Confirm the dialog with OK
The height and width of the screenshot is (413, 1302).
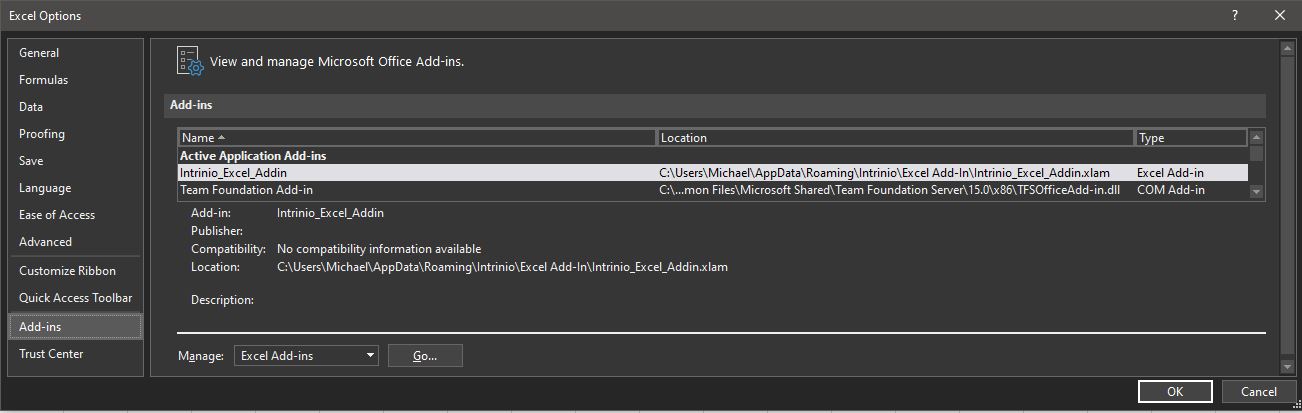point(1175,392)
